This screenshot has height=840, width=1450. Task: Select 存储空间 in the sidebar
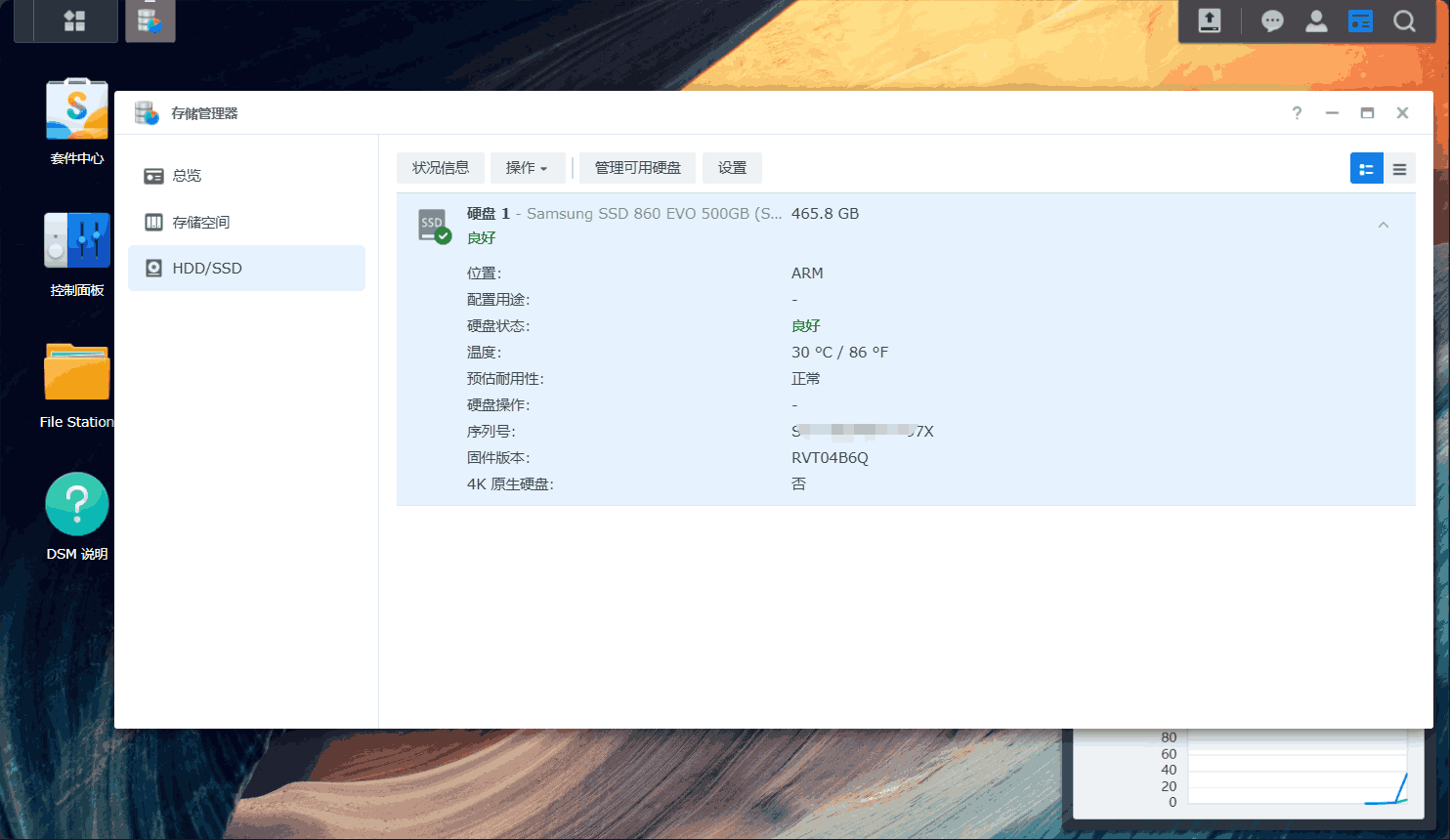click(200, 223)
